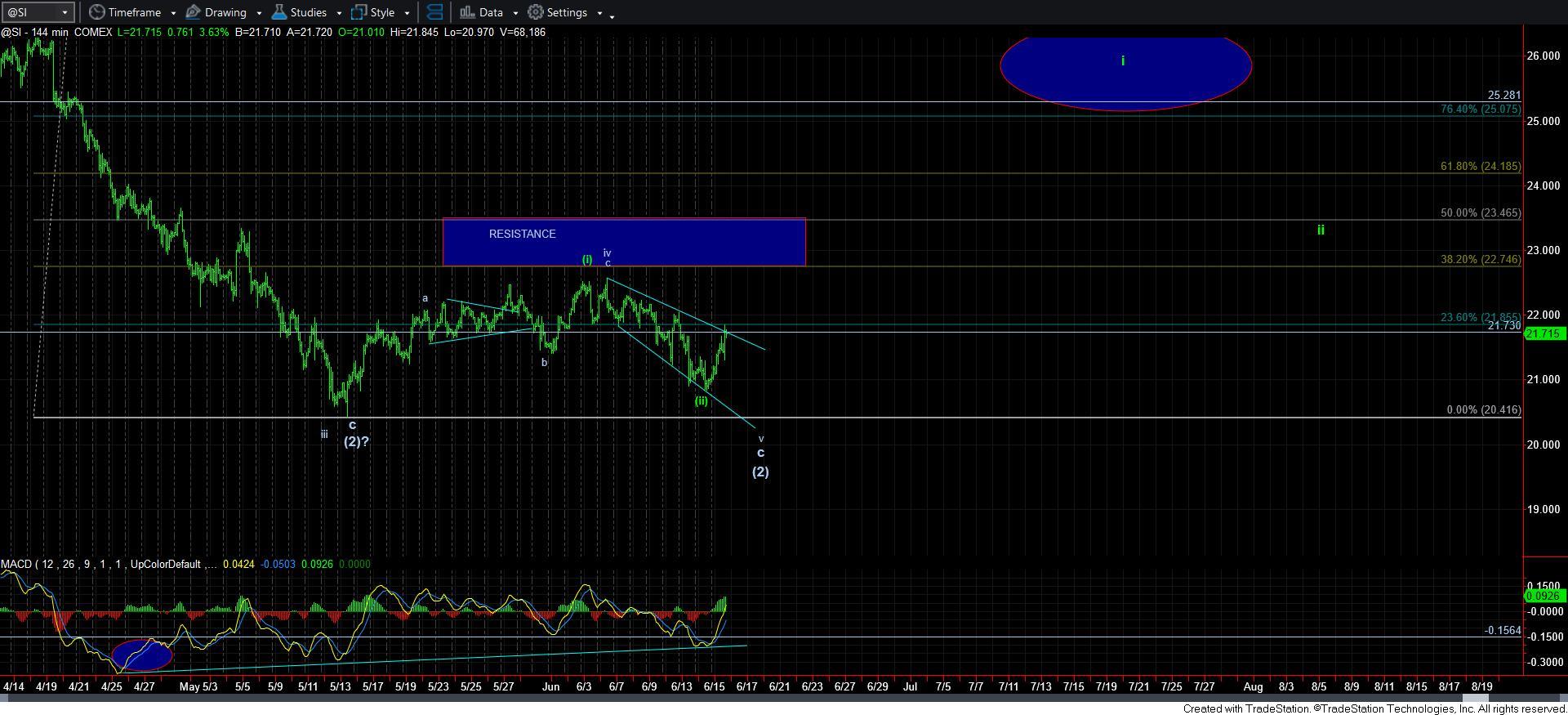Open the Data menu
Viewport: 1568px width, 715px height.
(489, 12)
